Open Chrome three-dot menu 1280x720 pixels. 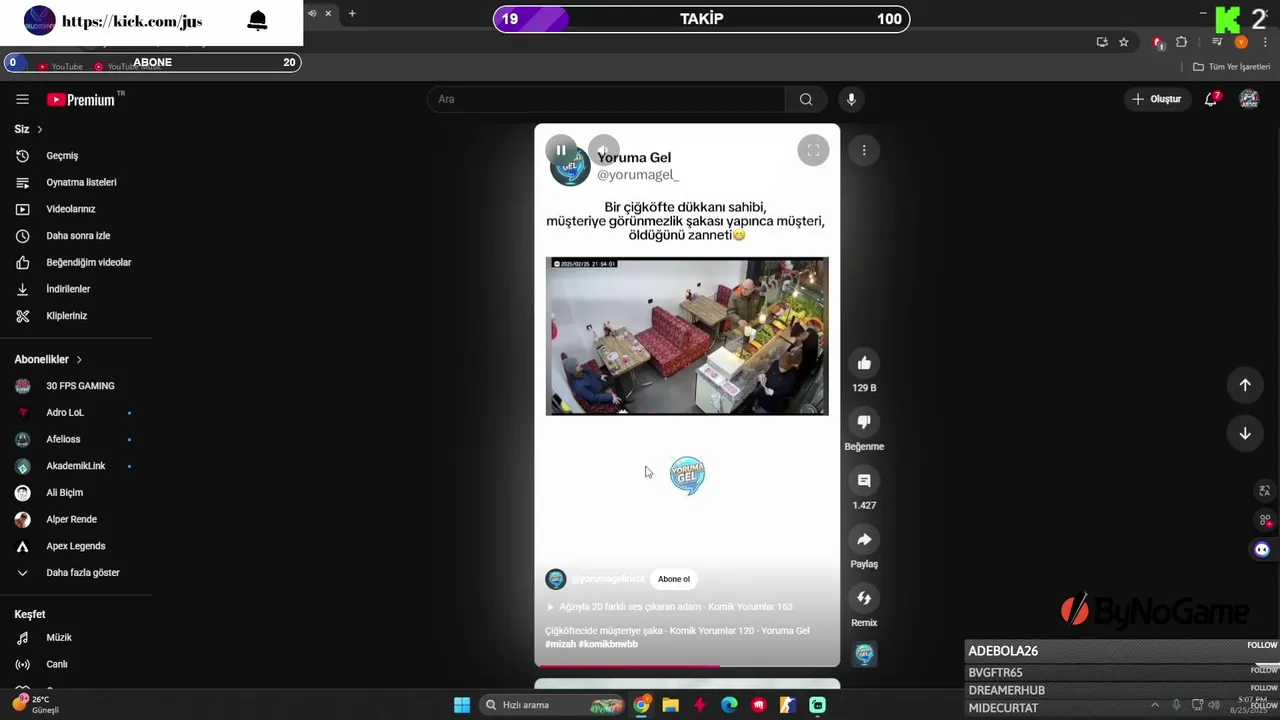tap(1266, 42)
